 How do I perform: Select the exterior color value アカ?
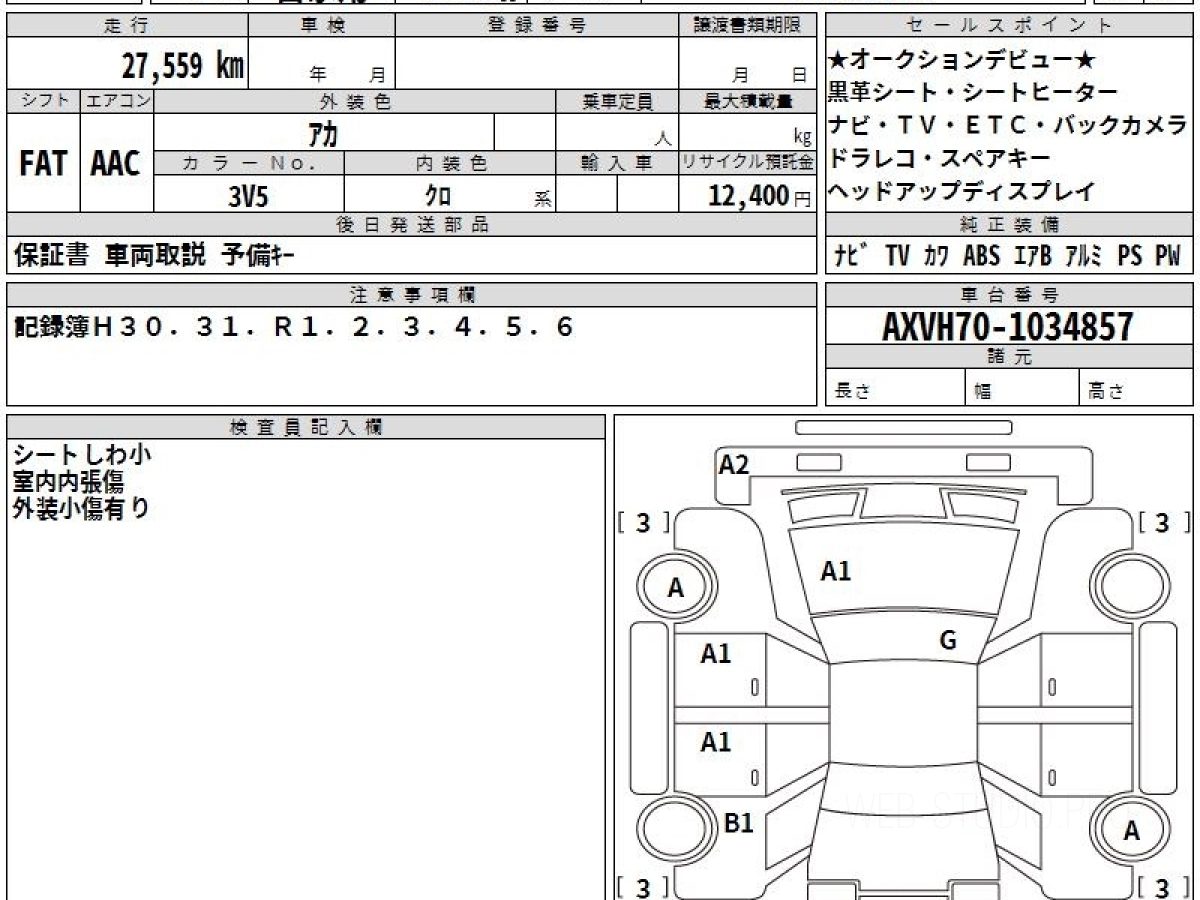coord(322,133)
